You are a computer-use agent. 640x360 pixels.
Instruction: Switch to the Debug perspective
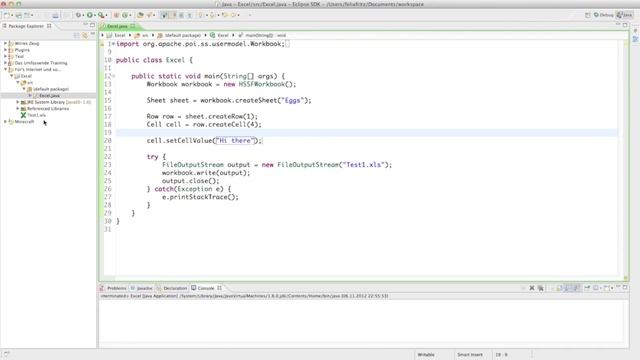pos(603,15)
